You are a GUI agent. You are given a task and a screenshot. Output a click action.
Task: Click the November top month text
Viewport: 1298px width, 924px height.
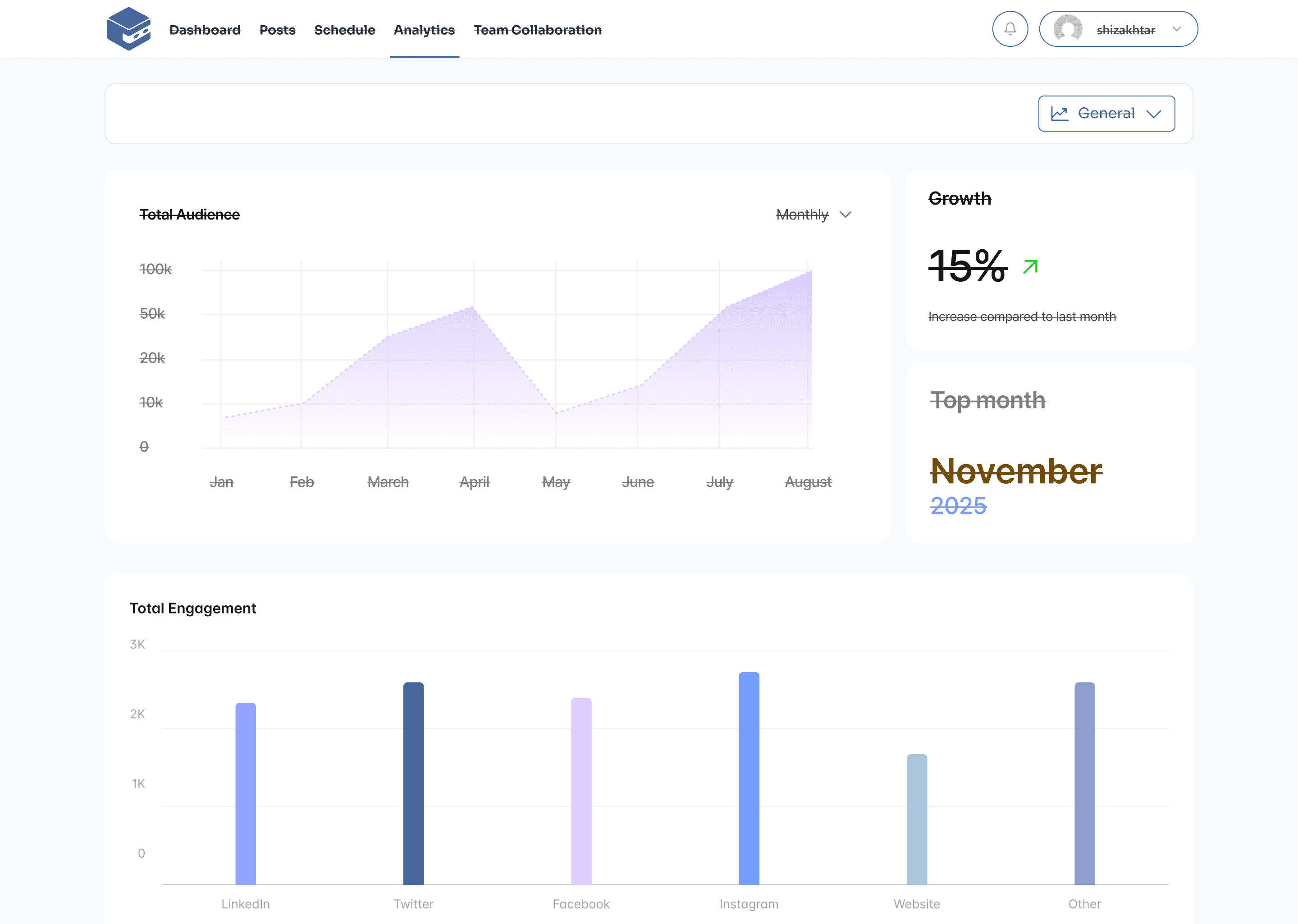1015,471
